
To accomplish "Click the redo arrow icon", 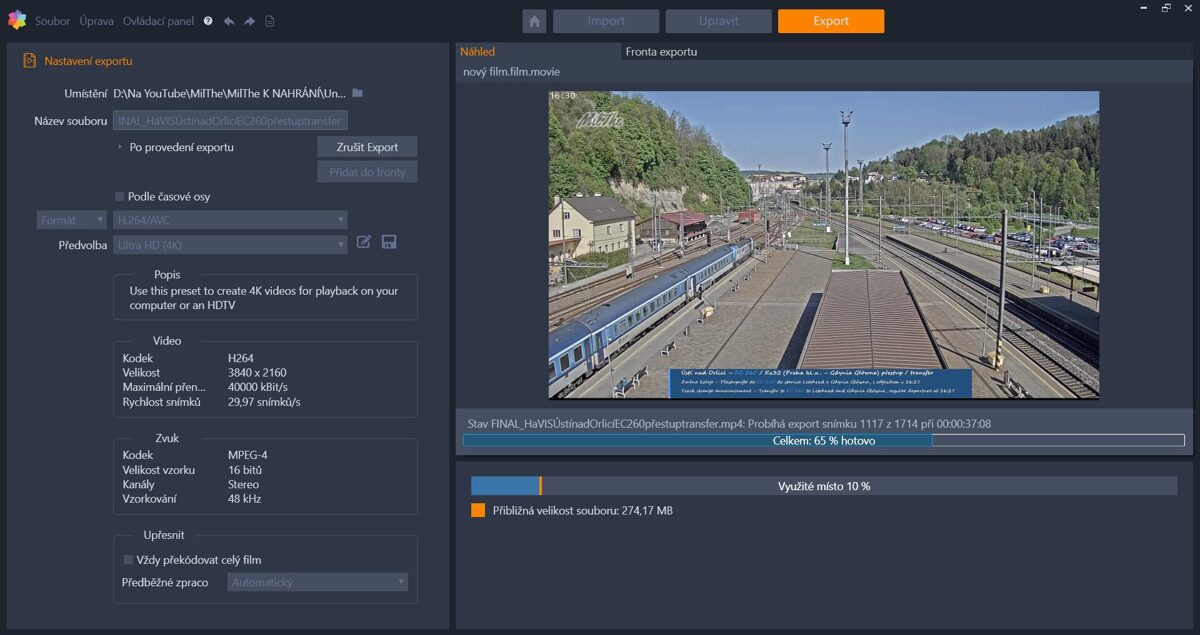I will (x=249, y=21).
